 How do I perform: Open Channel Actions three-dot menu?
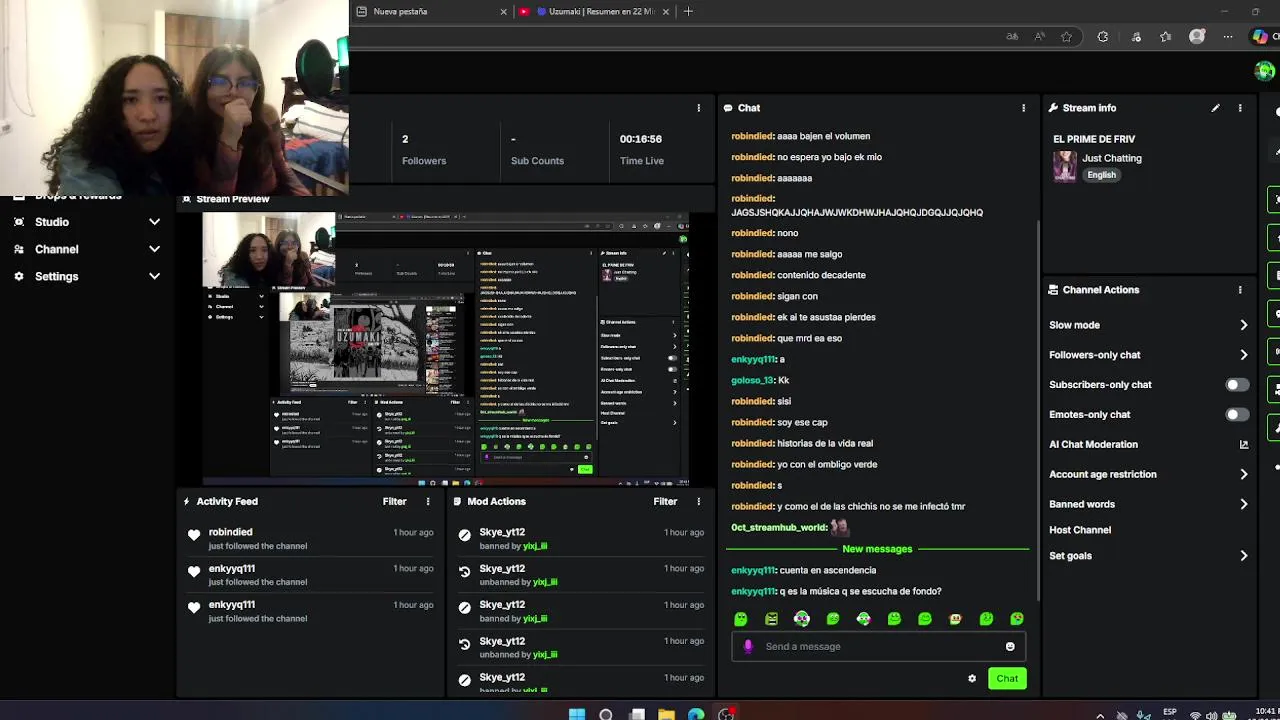(x=1240, y=290)
